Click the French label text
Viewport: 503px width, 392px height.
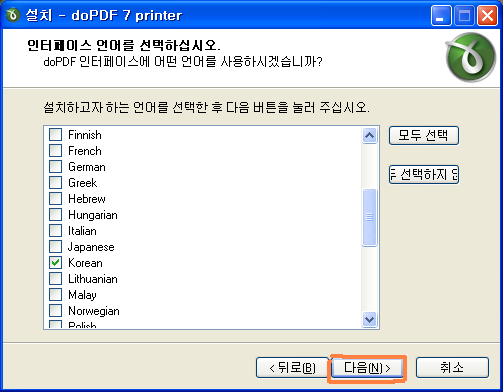tap(85, 151)
